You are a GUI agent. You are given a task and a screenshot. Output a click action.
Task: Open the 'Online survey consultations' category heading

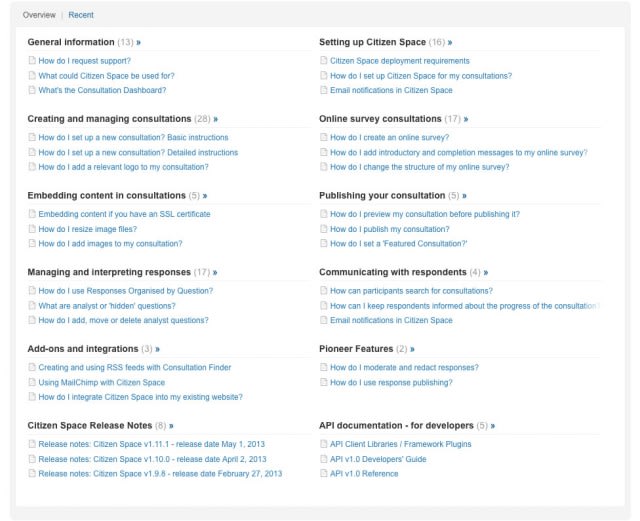click(x=380, y=119)
